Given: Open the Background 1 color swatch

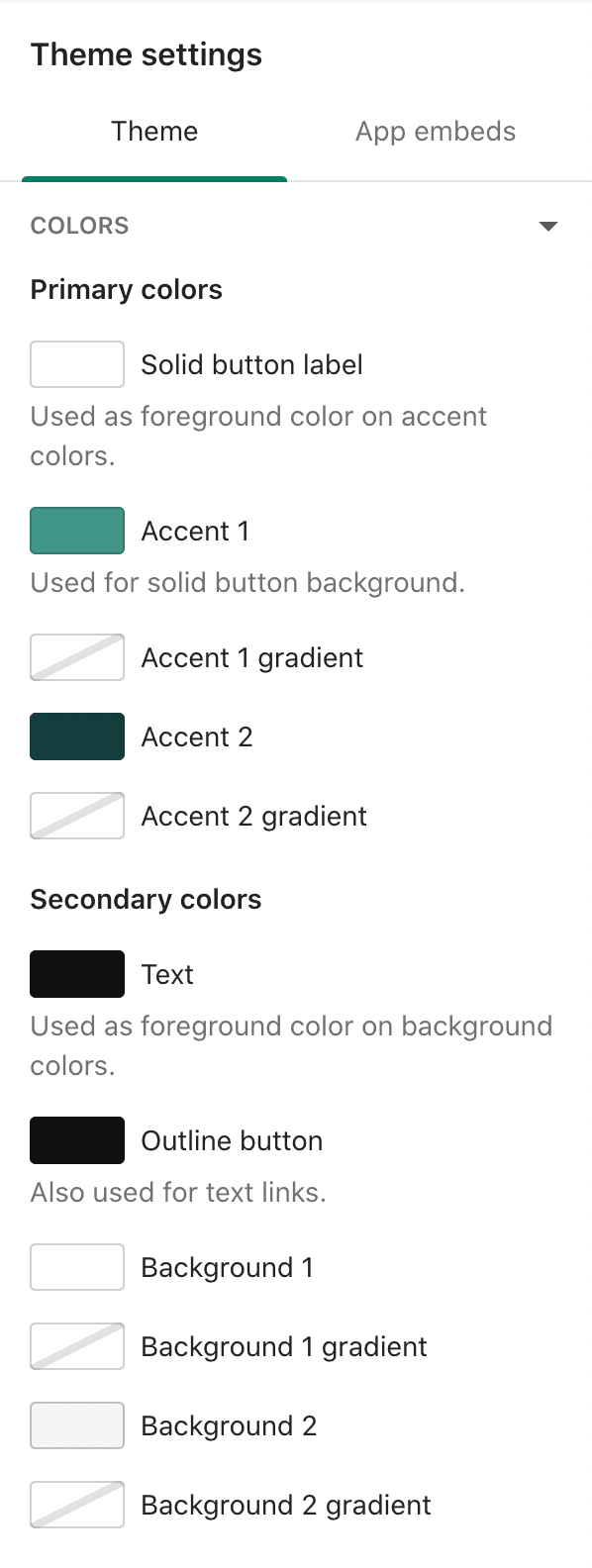Looking at the screenshot, I should [x=77, y=1267].
